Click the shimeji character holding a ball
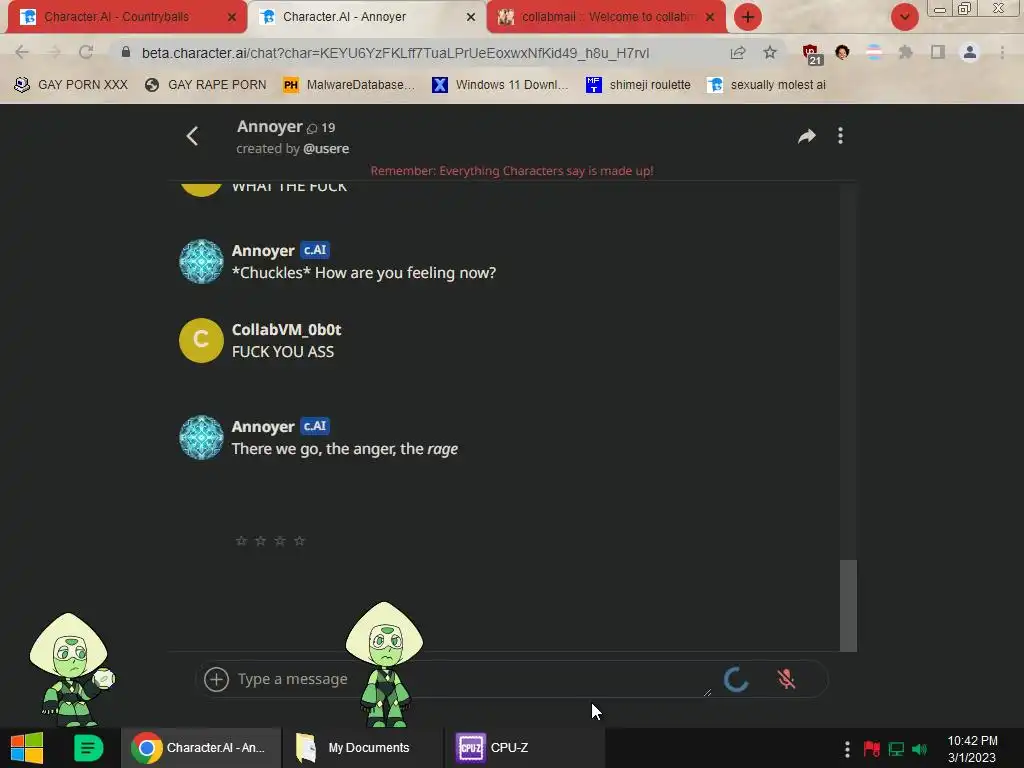Screen dimensions: 1024x768 pos(71,670)
